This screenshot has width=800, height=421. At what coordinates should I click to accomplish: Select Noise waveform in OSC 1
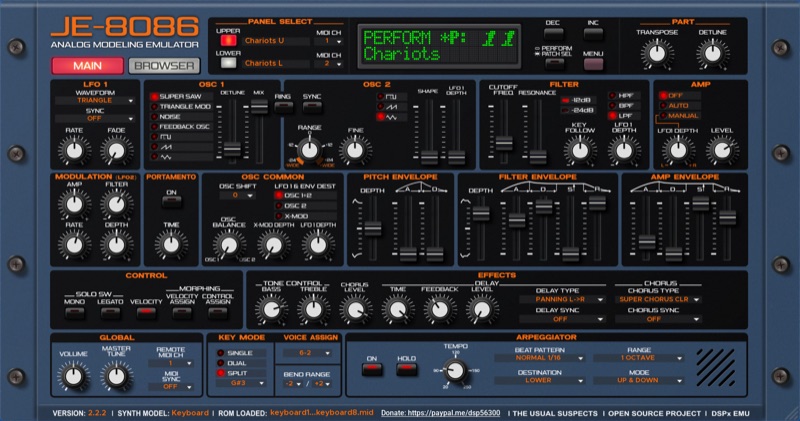[x=181, y=117]
